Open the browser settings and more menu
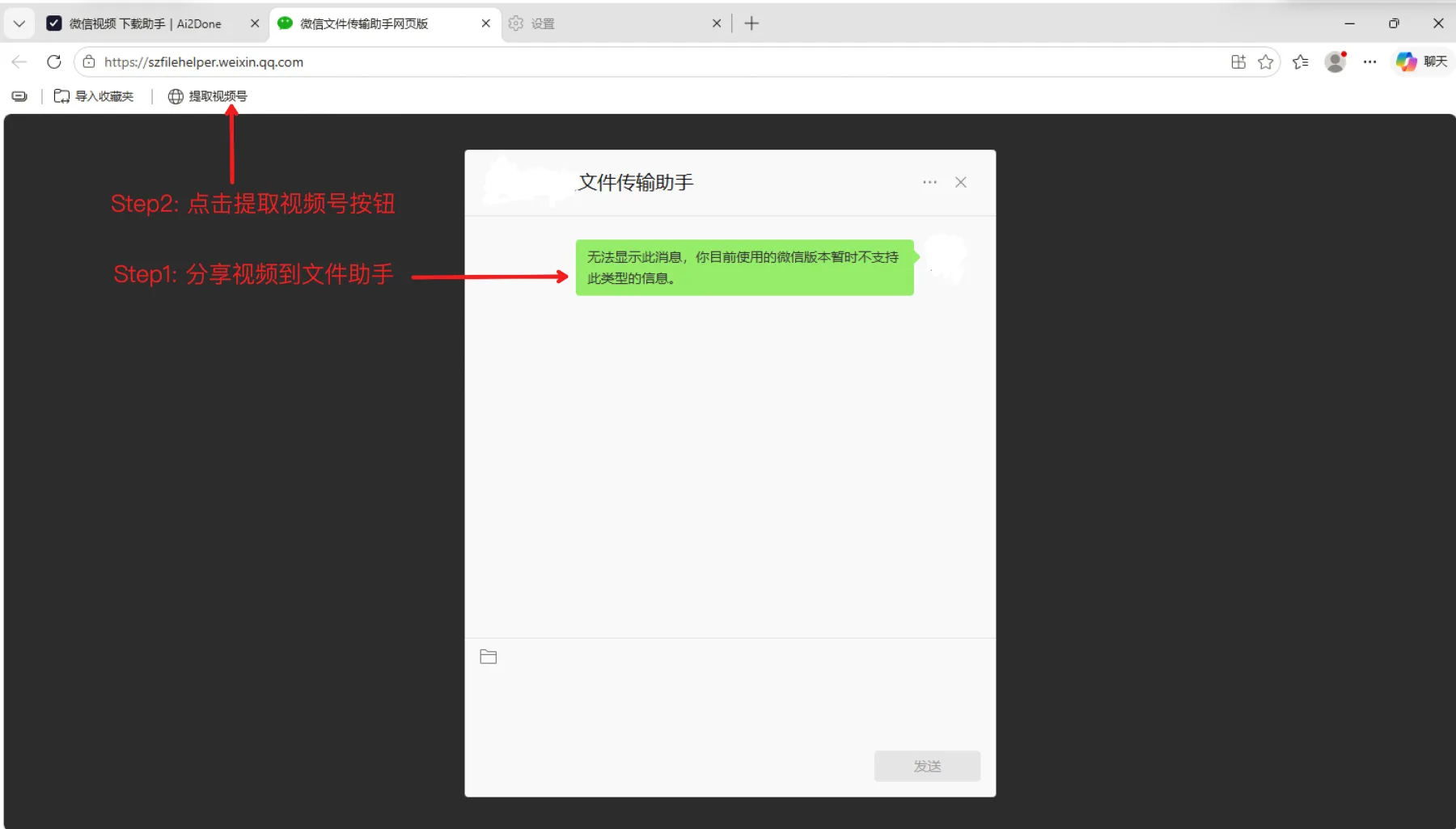Screen dimensions: 1456x829 1369,62
